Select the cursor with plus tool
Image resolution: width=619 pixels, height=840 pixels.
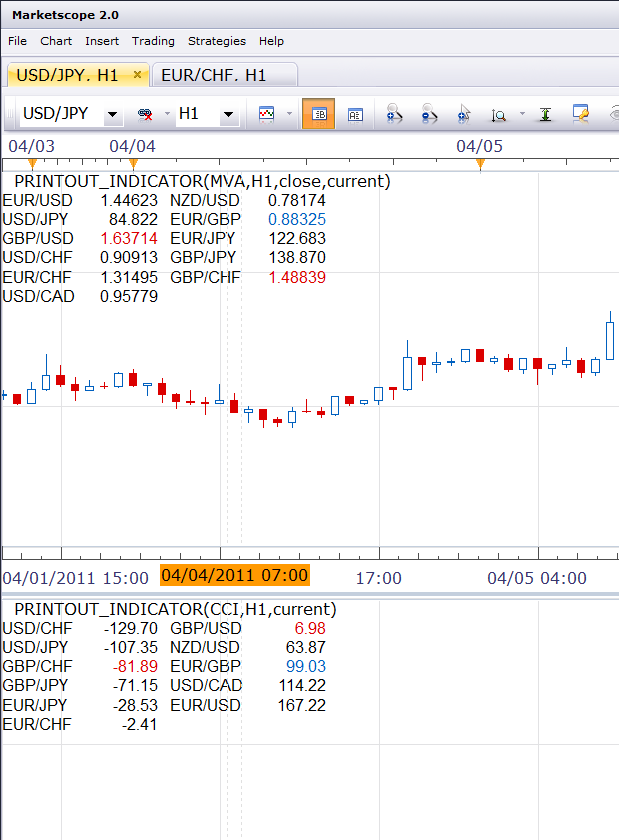464,114
